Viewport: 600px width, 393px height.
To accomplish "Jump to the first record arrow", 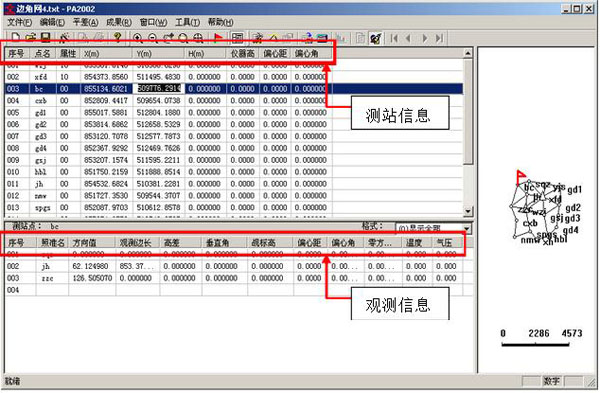I will 394,38.
